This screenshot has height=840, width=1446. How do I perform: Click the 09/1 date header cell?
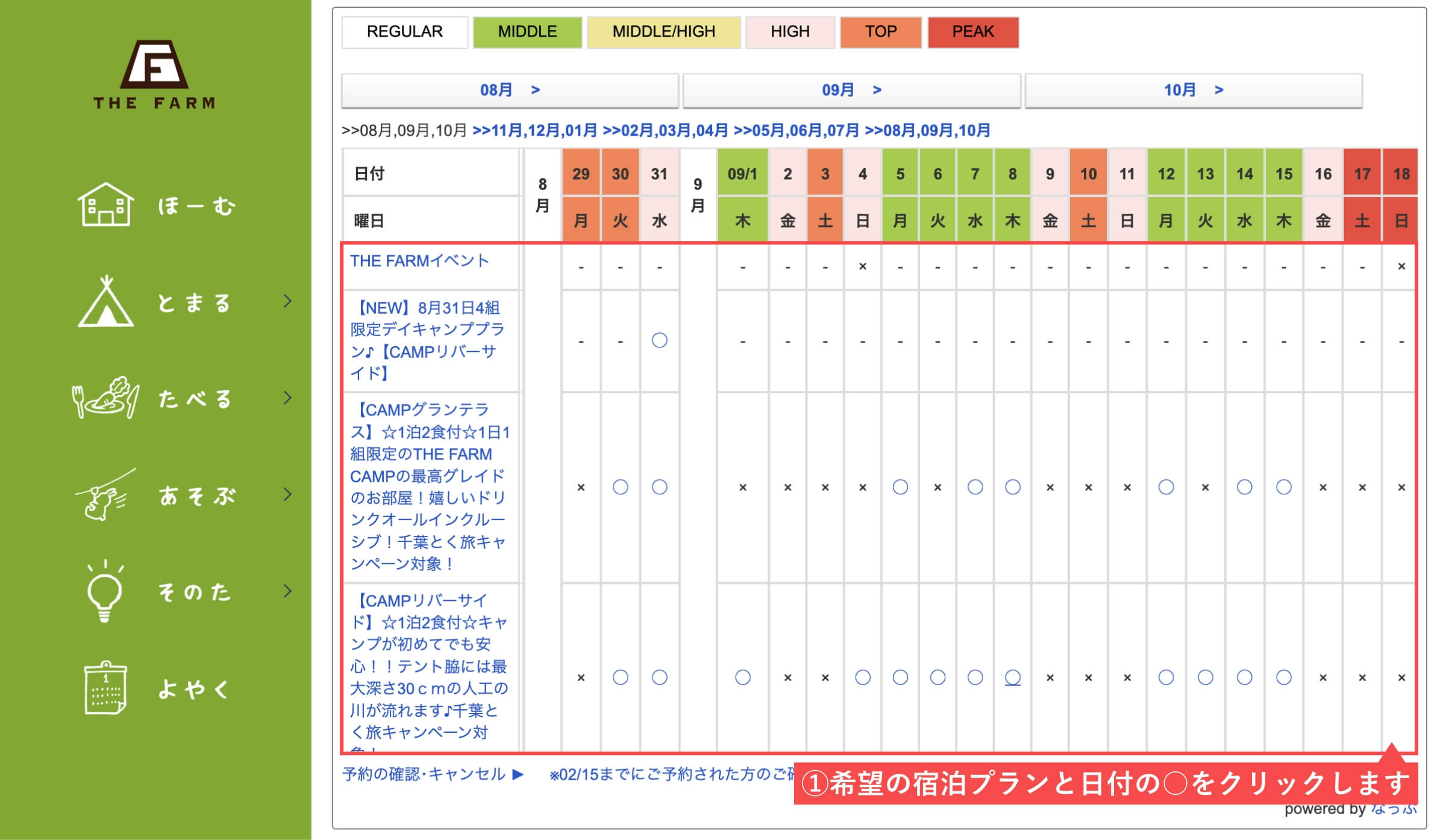tap(743, 173)
